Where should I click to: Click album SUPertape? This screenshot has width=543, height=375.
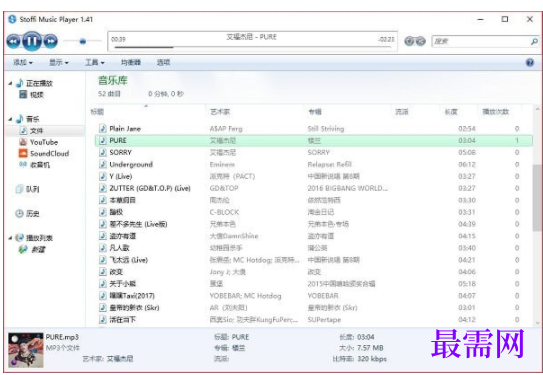tap(324, 320)
